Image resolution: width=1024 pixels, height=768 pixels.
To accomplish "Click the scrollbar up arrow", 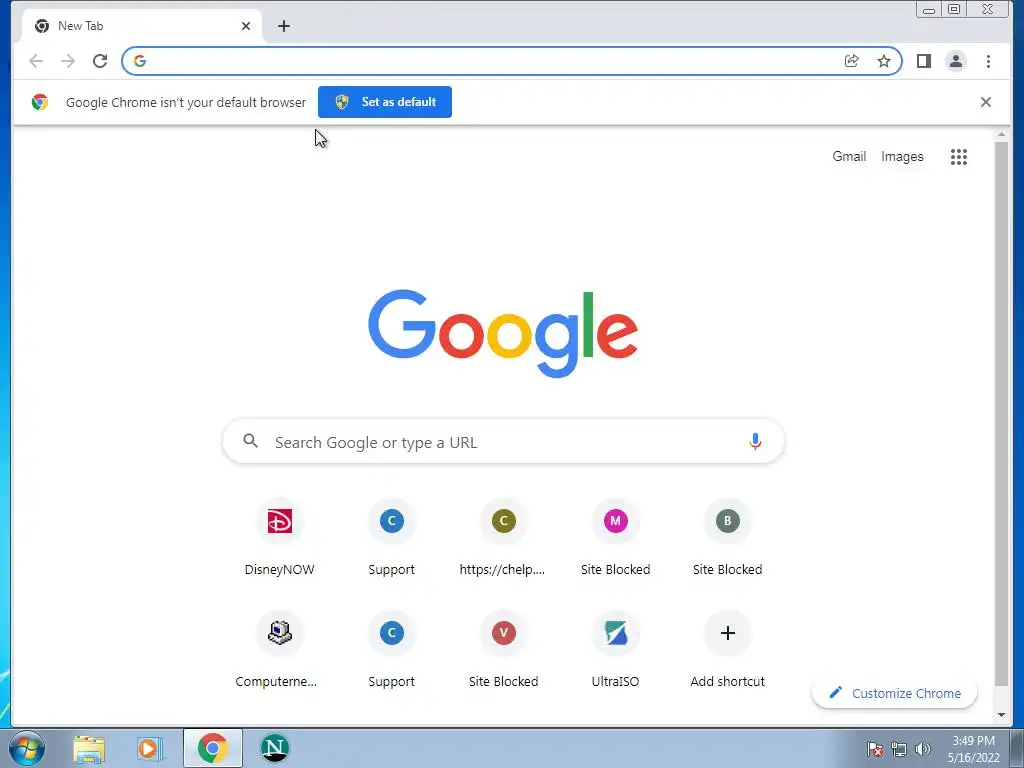I will click(1001, 135).
